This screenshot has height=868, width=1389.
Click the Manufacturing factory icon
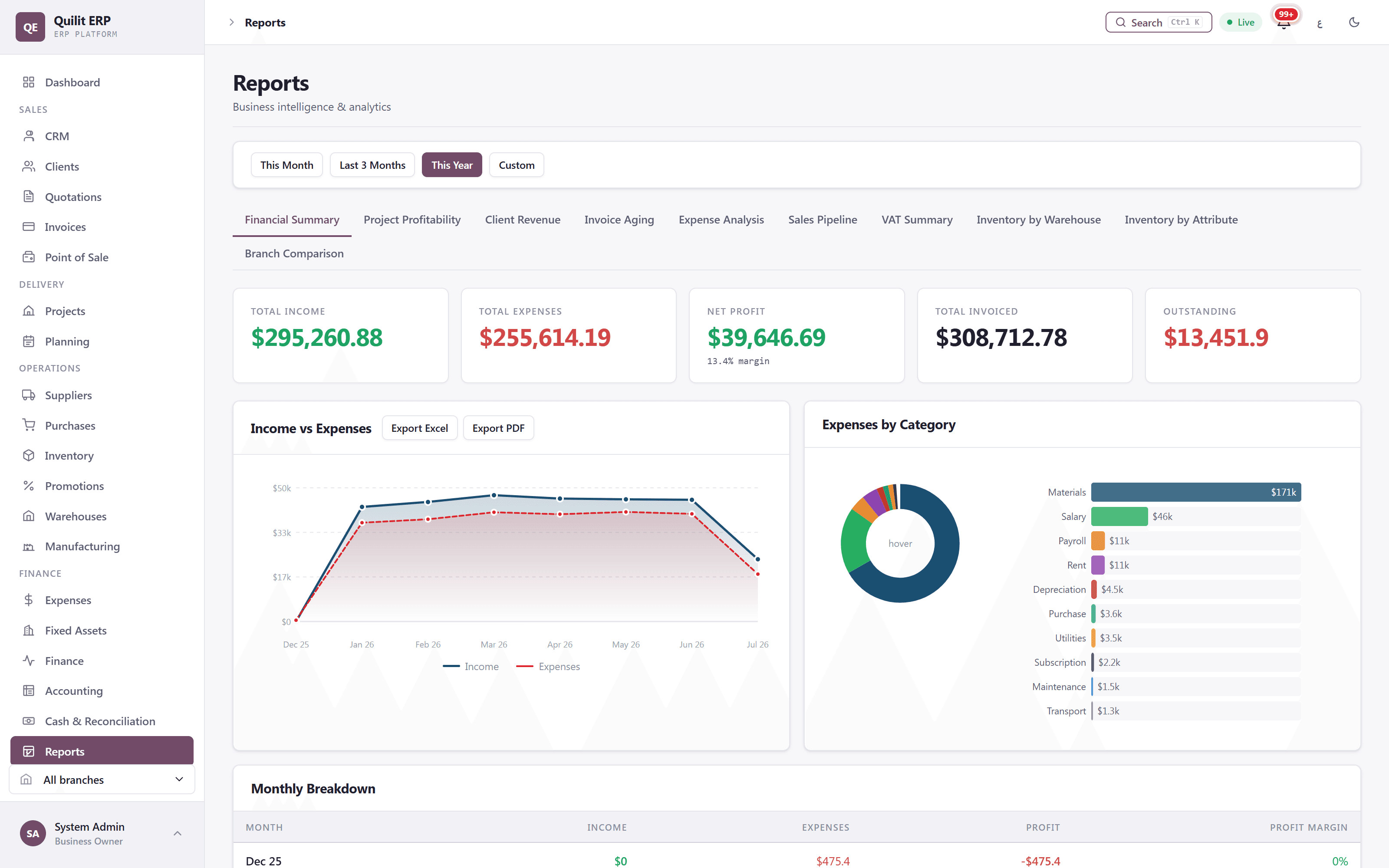[29, 546]
